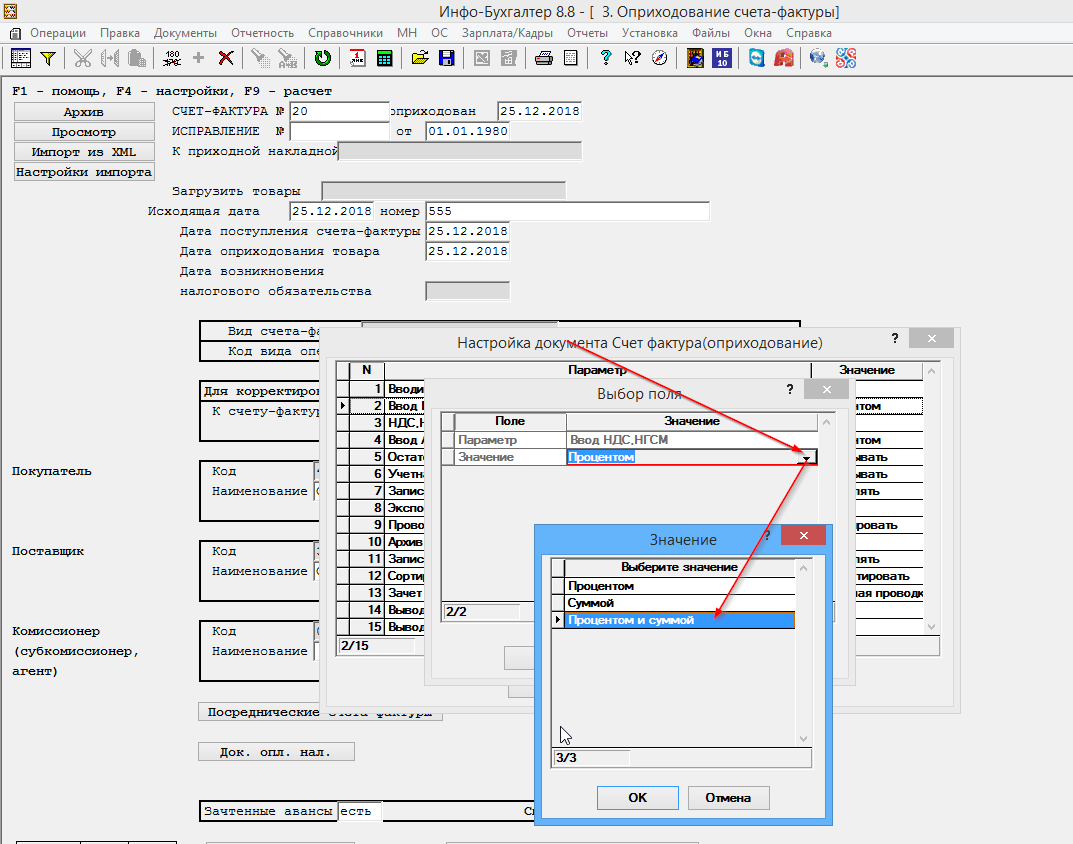Open the Справочники menu
Image resolution: width=1073 pixels, height=844 pixels.
345,33
